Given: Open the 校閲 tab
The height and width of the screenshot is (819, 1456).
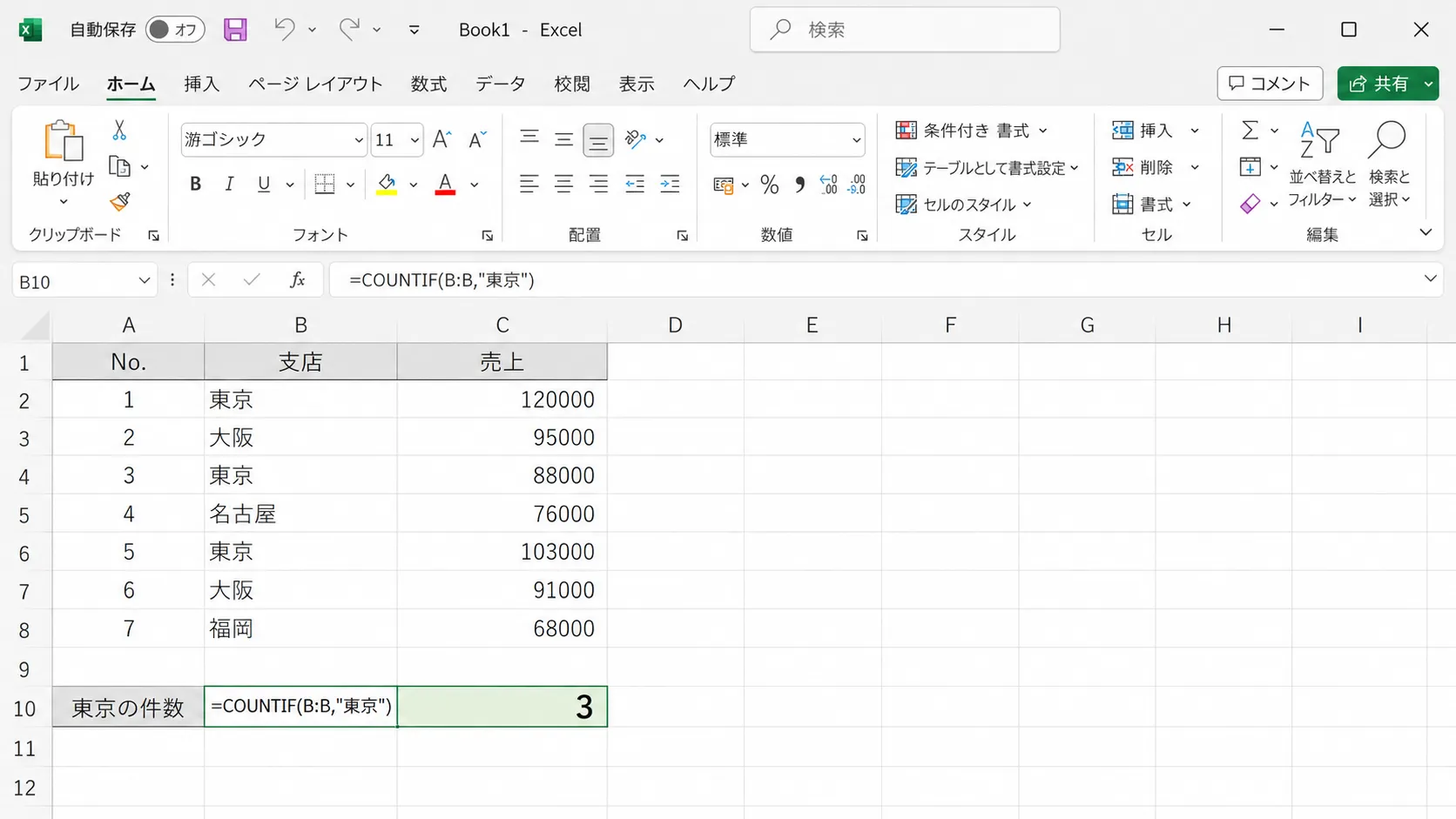Looking at the screenshot, I should pos(572,84).
